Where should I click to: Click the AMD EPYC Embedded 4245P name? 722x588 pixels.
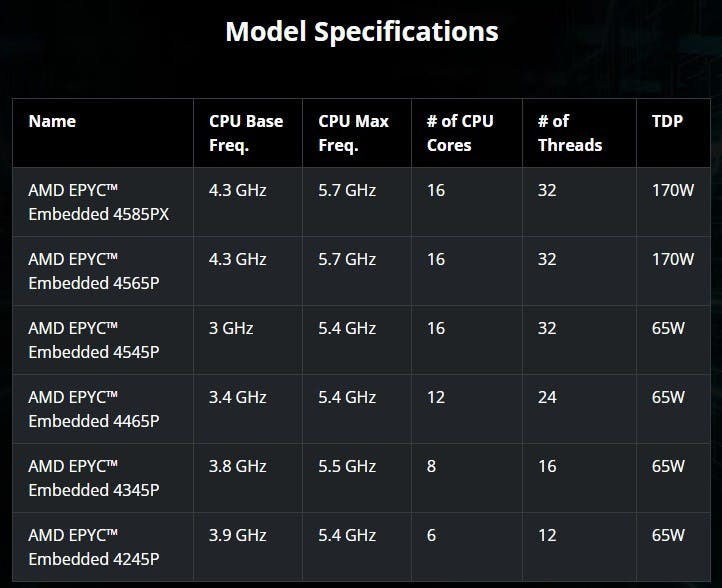(93, 547)
